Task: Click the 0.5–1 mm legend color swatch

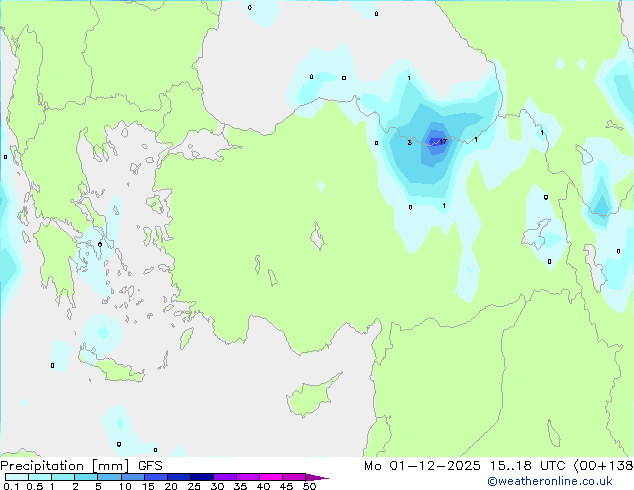Action: (40, 477)
